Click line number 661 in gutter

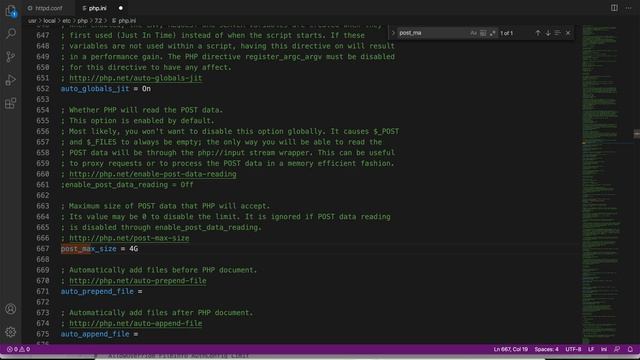(x=42, y=184)
